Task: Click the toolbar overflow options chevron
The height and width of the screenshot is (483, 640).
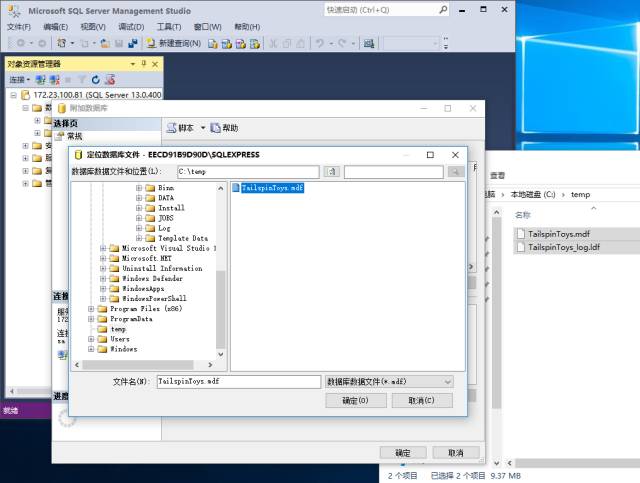Action: click(x=446, y=43)
